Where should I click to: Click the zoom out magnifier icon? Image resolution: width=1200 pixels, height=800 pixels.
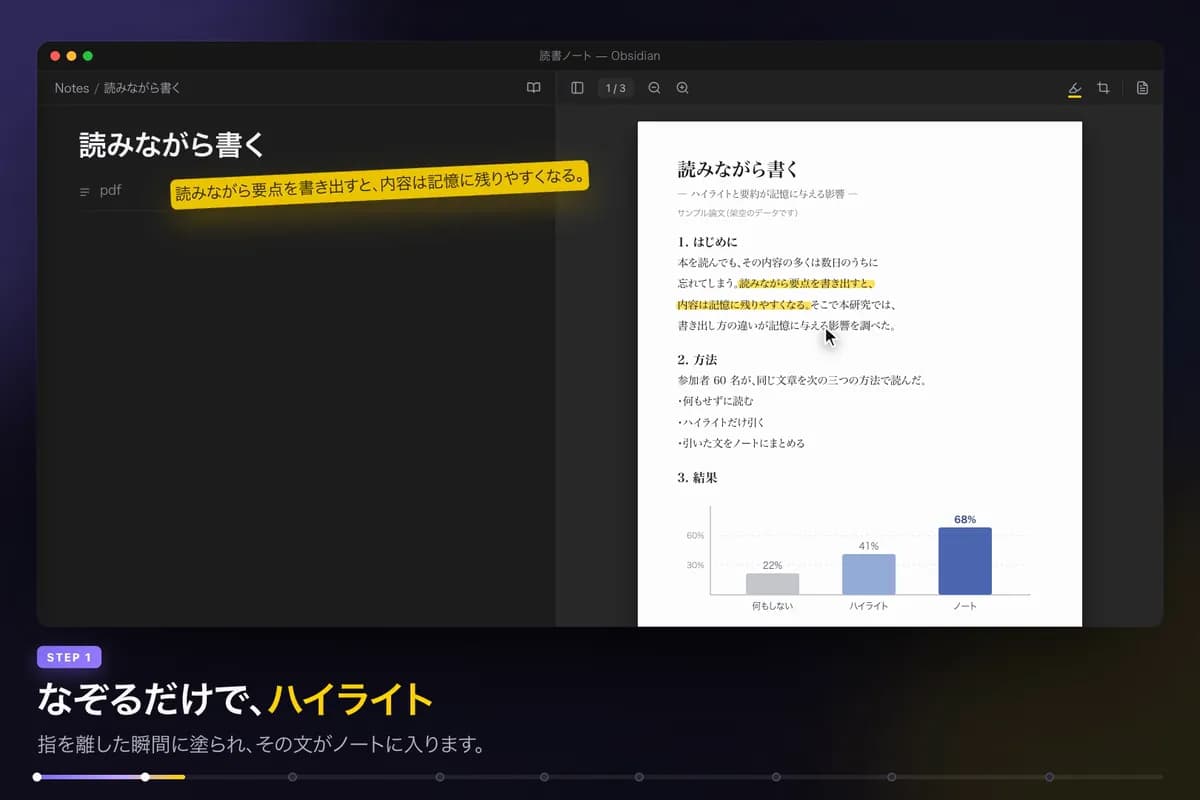[x=654, y=88]
